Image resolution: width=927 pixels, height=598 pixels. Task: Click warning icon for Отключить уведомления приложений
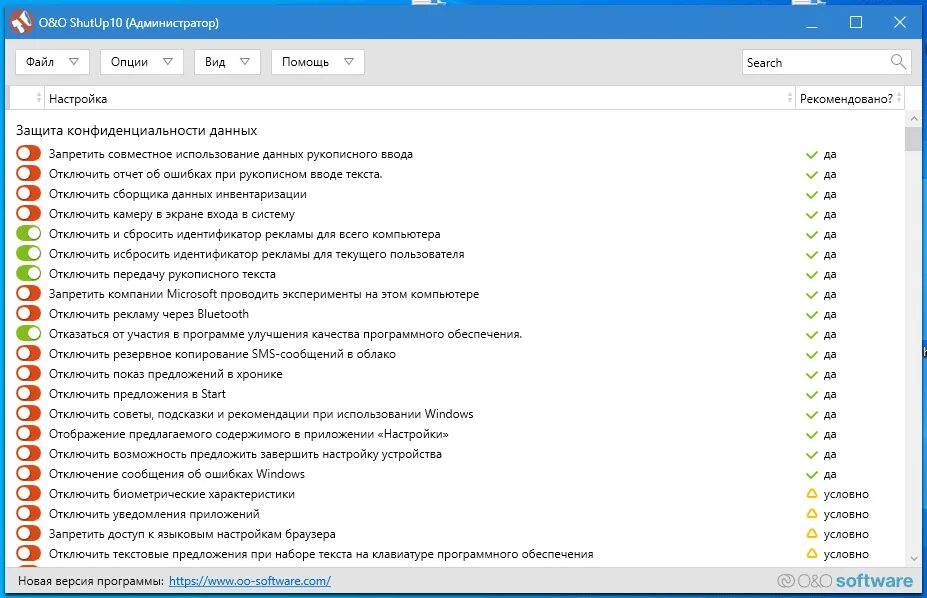pos(812,514)
